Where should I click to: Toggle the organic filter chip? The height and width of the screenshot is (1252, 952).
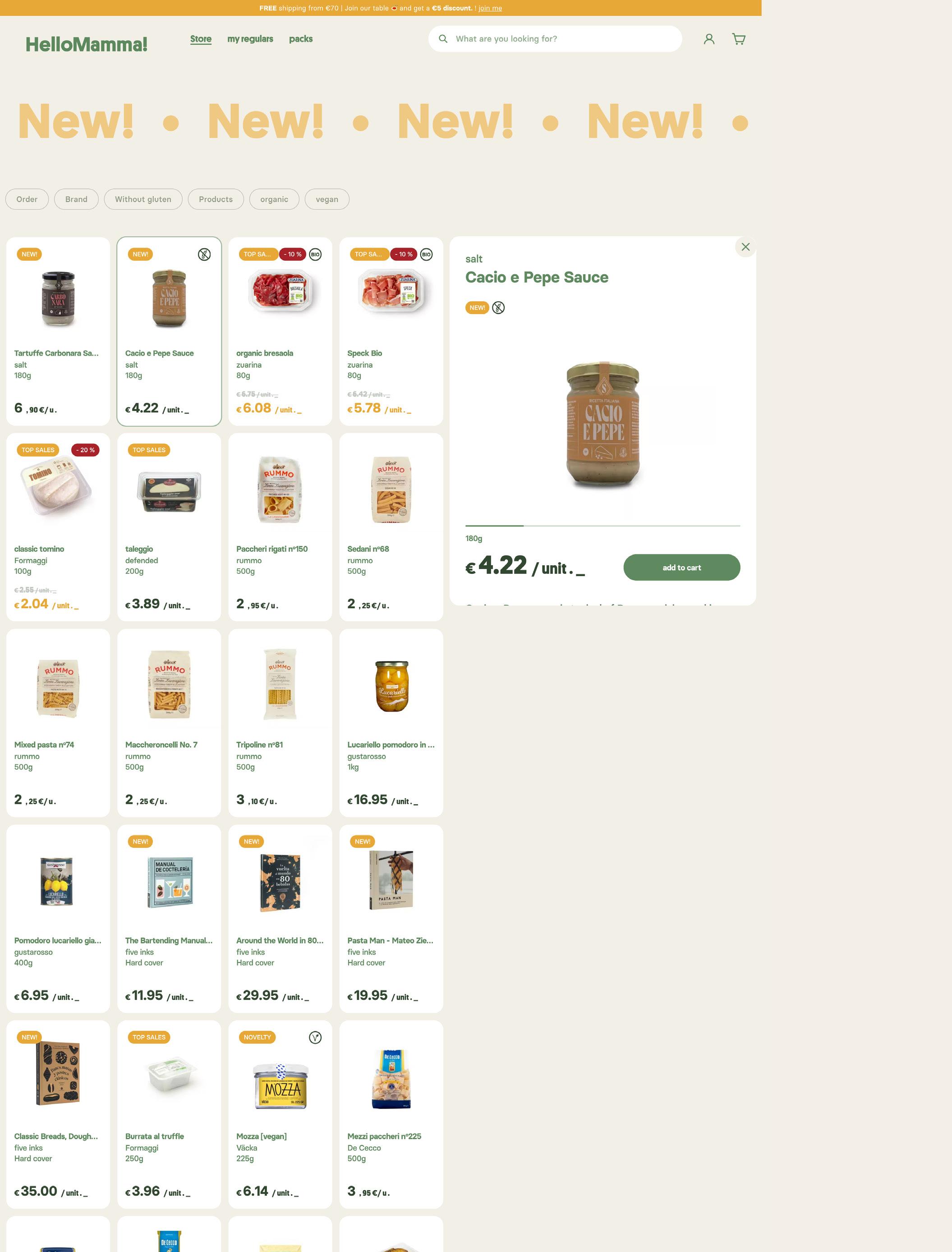[x=274, y=199]
